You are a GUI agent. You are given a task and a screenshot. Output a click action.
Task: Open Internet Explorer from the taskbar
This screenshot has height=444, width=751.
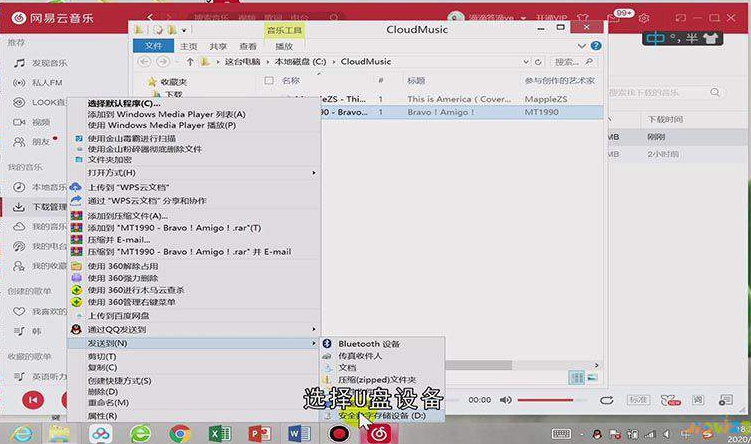pyautogui.click(x=22, y=434)
